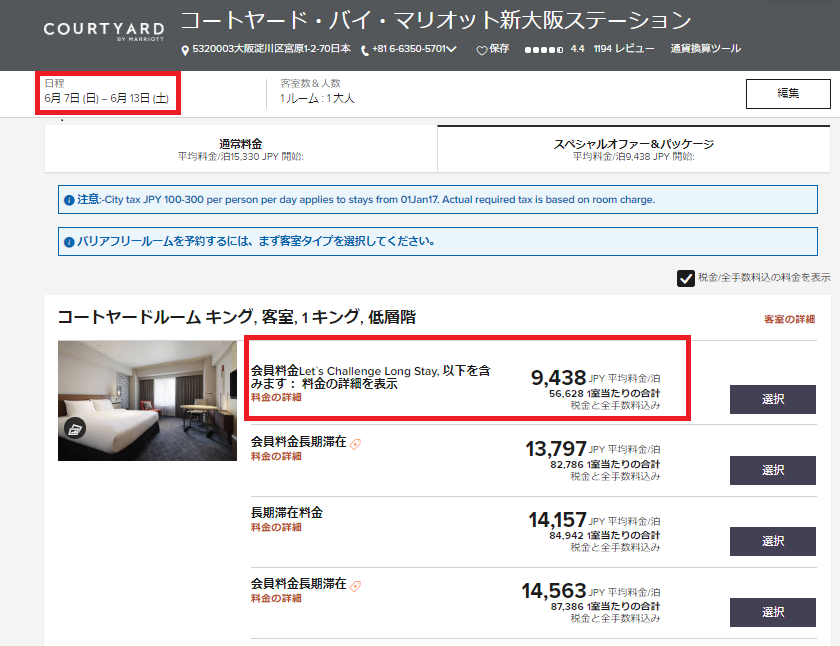Click the five-dot rating indicator
Image resolution: width=840 pixels, height=646 pixels.
(x=543, y=50)
